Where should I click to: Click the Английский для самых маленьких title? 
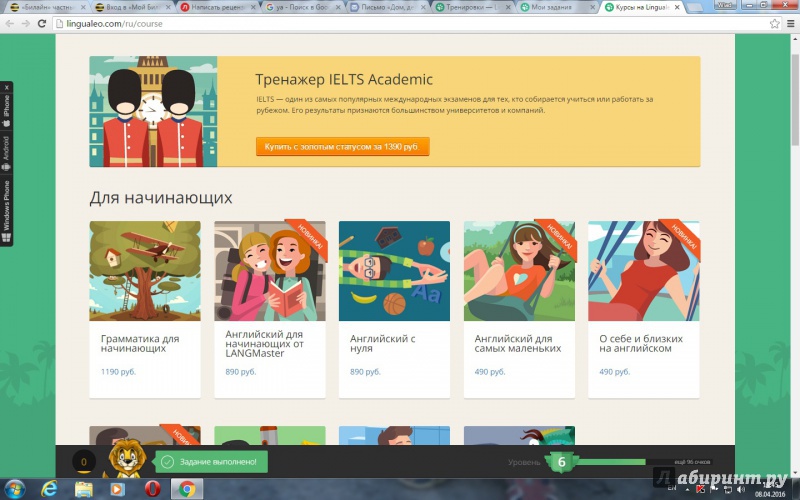pos(518,343)
